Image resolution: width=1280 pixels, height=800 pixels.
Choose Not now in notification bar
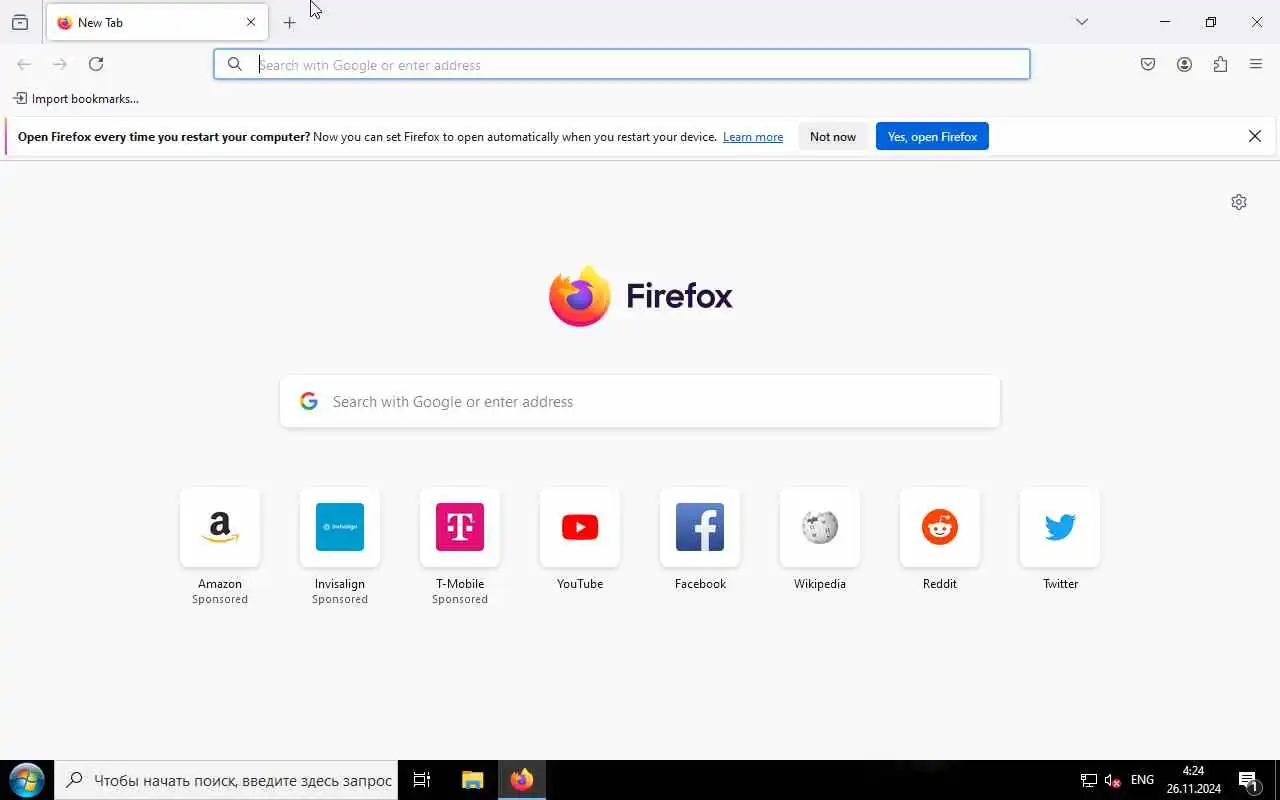coord(833,137)
